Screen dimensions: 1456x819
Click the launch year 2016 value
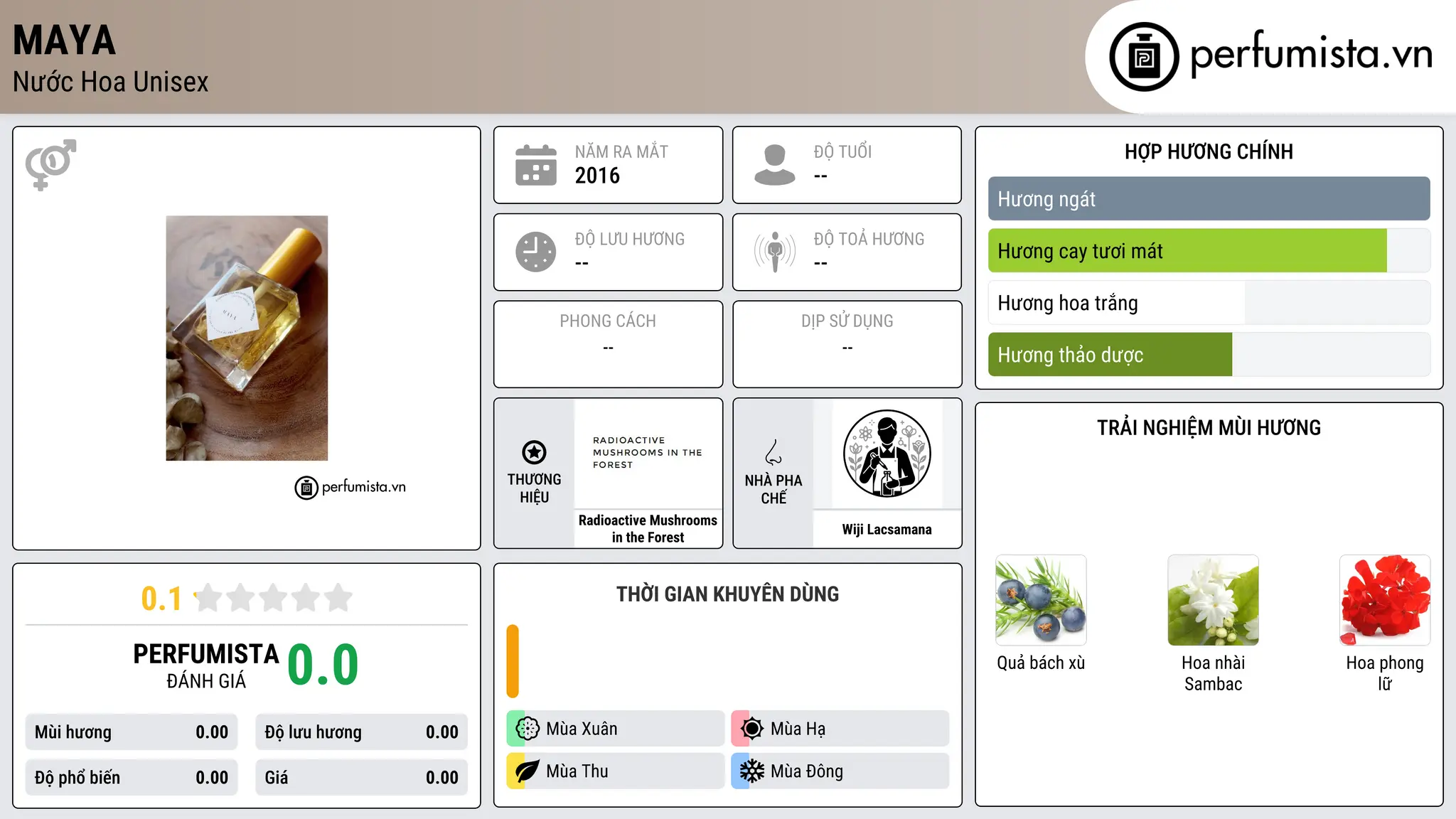pyautogui.click(x=597, y=176)
